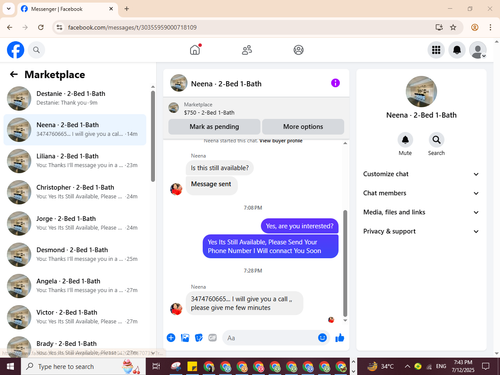
Task: Open Chrome profile icon
Action: click(475, 27)
